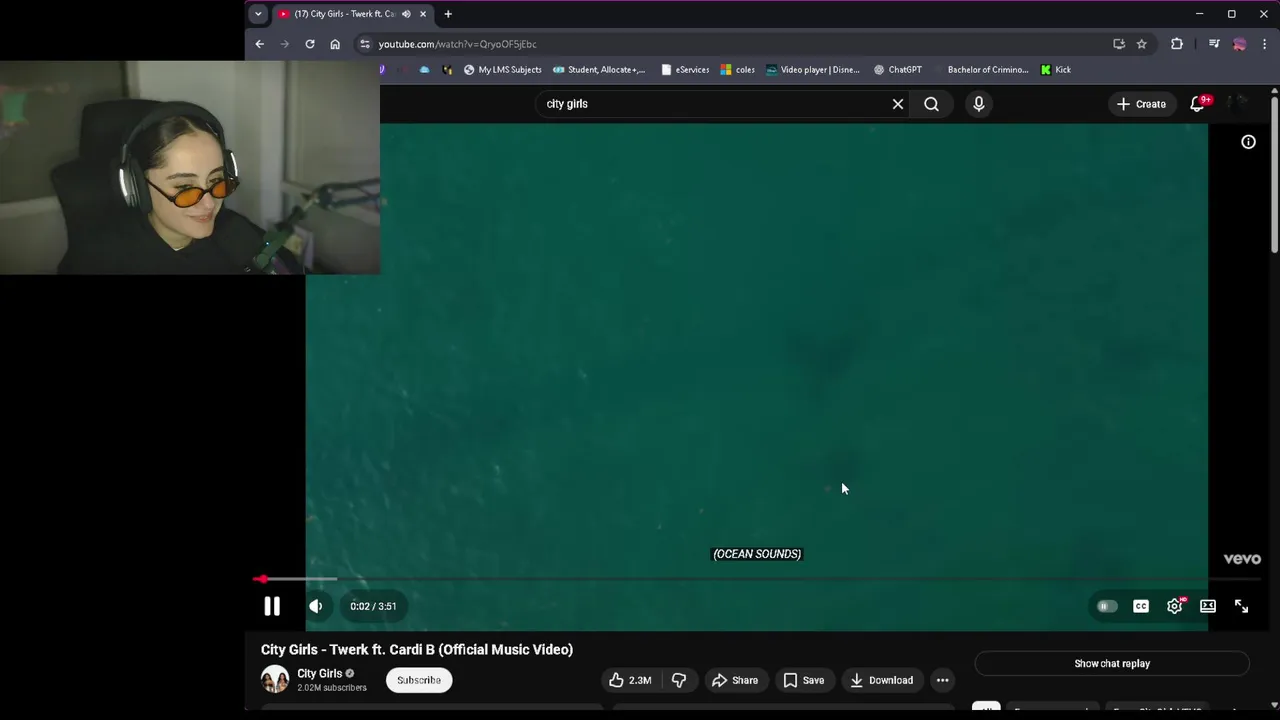1280x720 pixels.
Task: Open more actions three-dot menu
Action: click(942, 680)
